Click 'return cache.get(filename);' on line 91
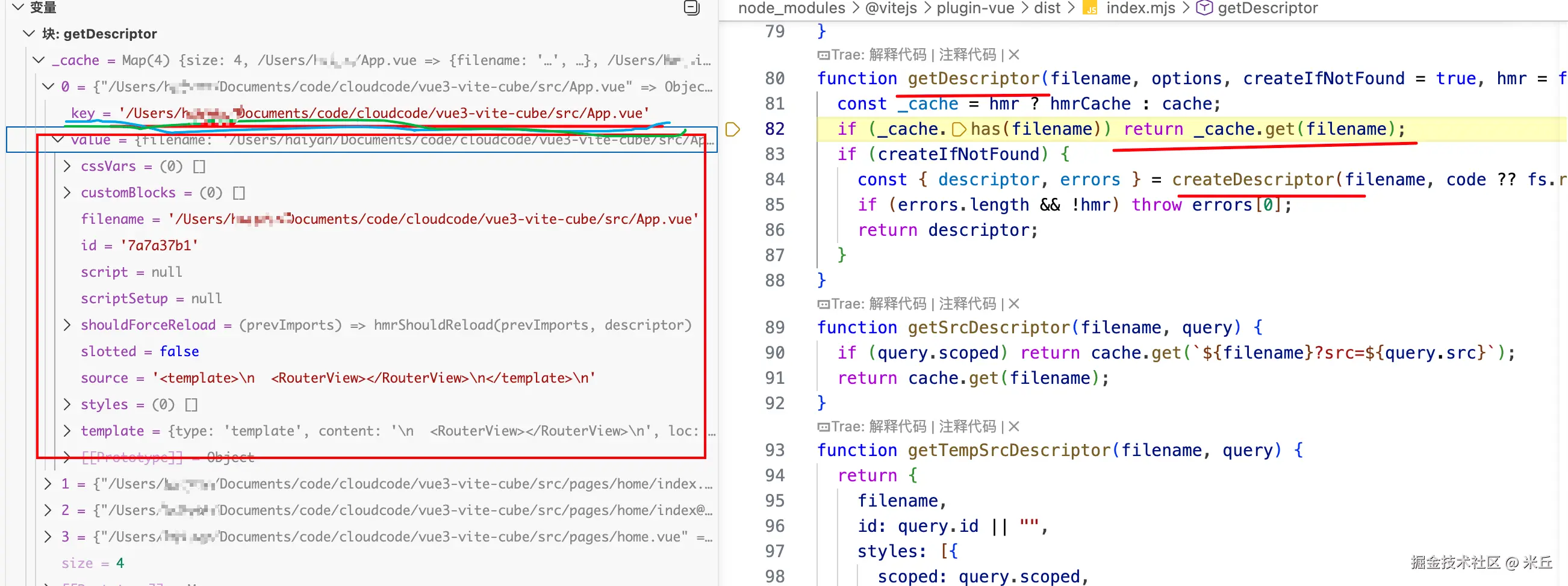The height and width of the screenshot is (586, 1568). 973,378
